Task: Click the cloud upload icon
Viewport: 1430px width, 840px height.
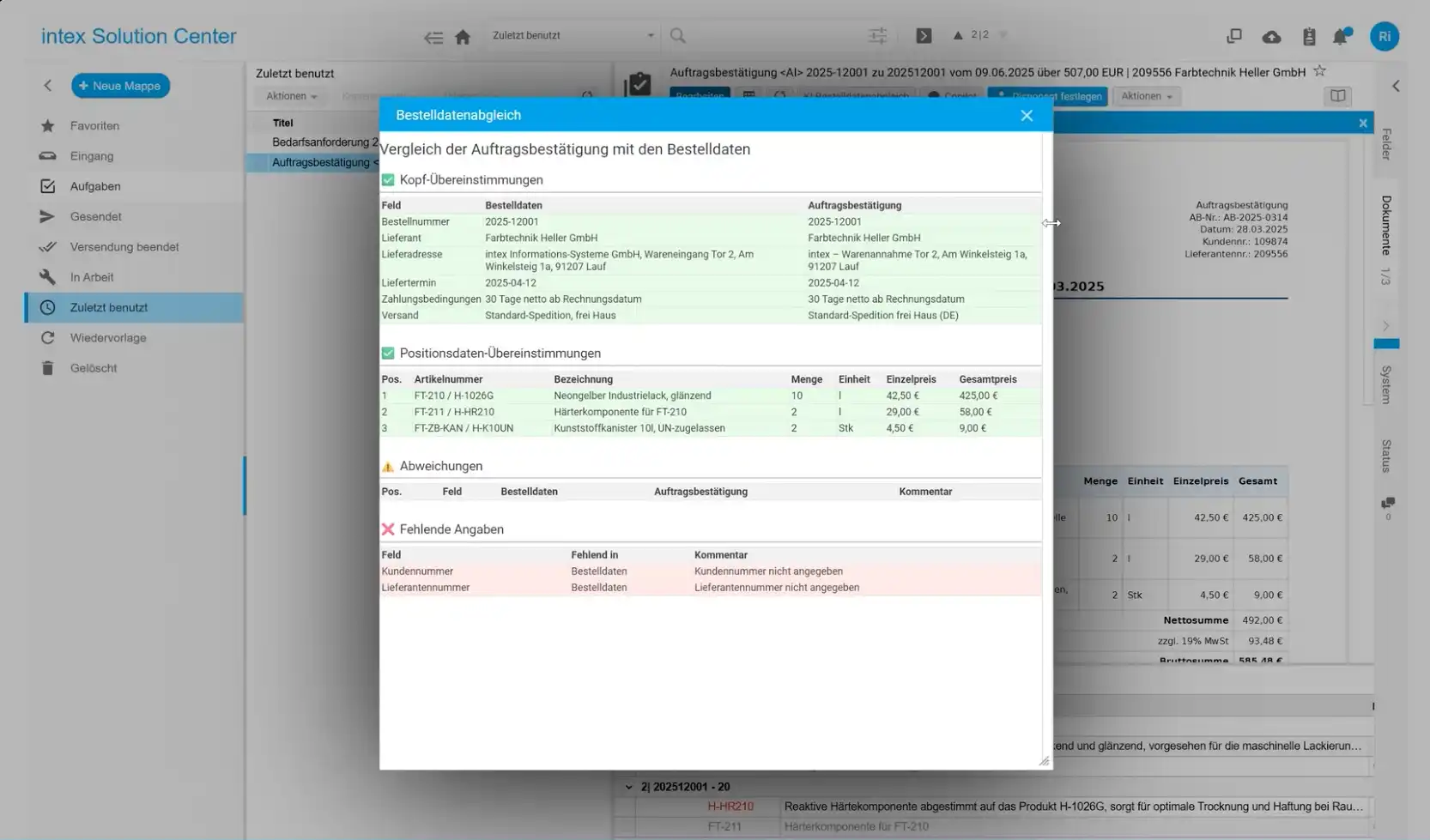Action: (1271, 37)
